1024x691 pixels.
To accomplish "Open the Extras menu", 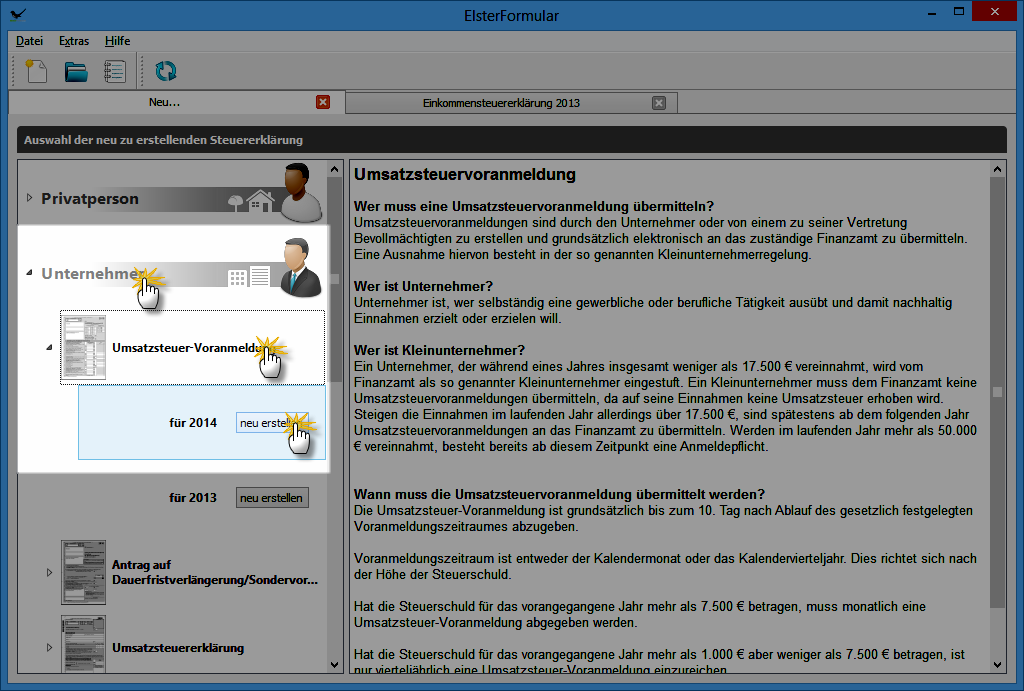I will pyautogui.click(x=74, y=40).
